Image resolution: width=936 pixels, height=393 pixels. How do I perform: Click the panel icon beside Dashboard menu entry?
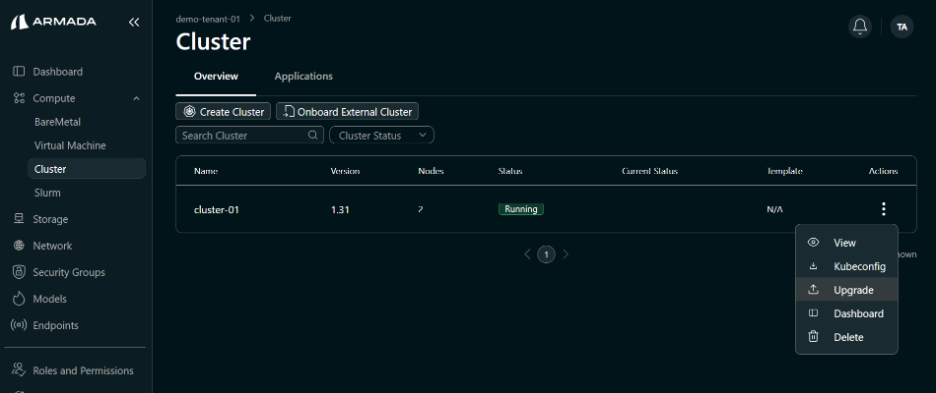pyautogui.click(x=813, y=313)
